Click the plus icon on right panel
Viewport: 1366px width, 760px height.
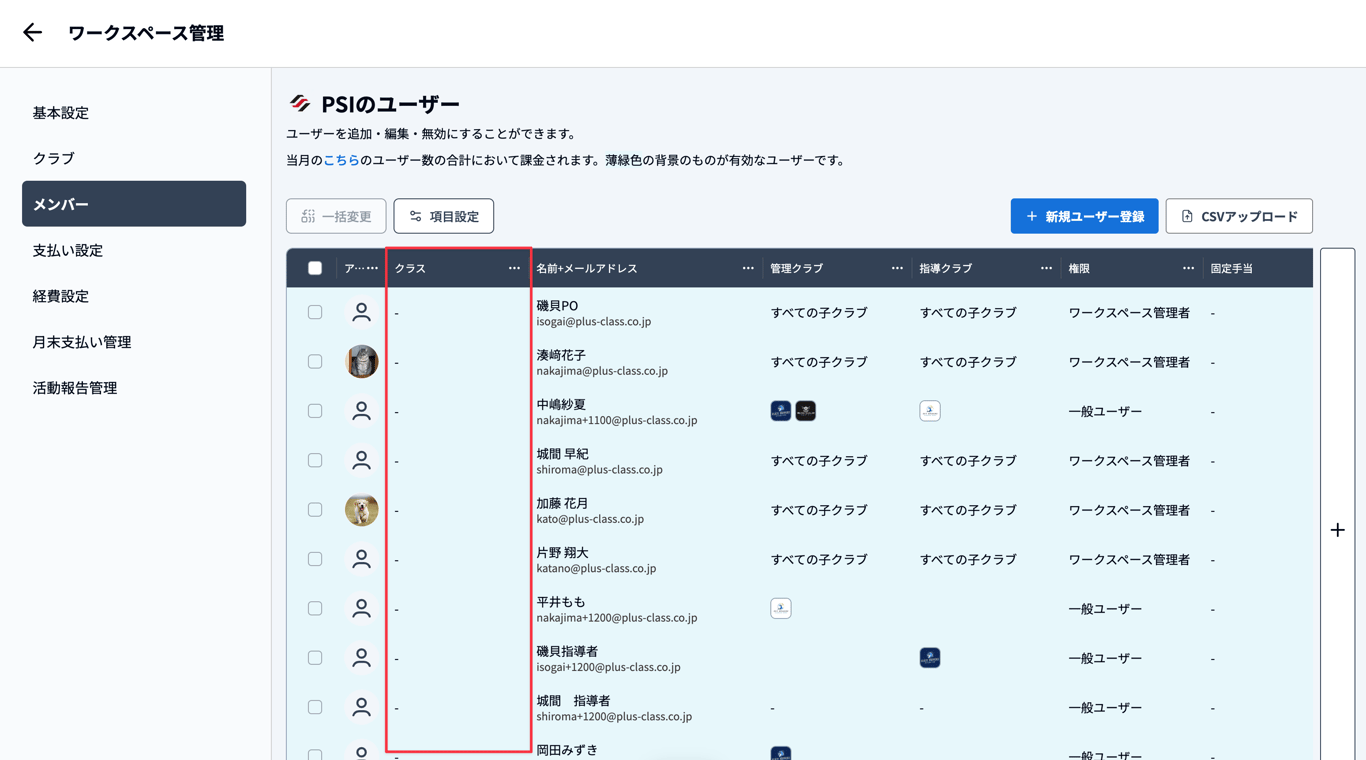[1337, 530]
